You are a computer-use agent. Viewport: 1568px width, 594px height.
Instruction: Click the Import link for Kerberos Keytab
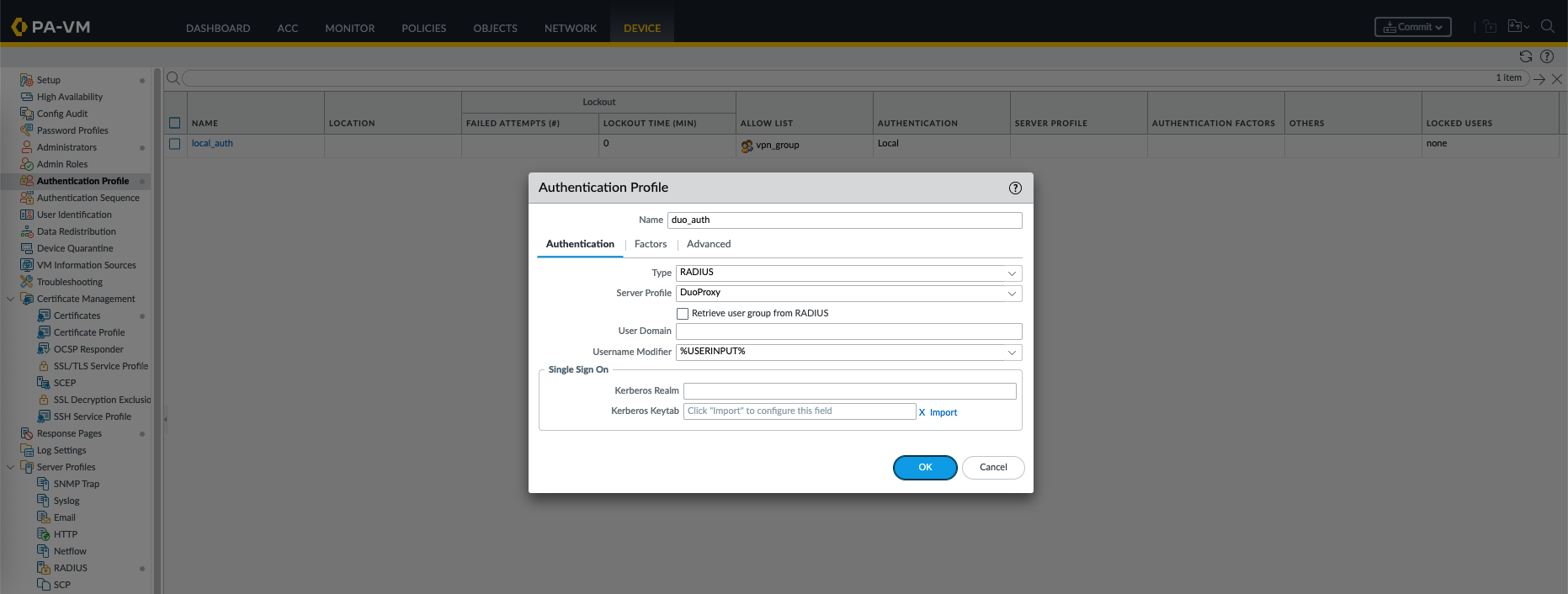point(943,412)
